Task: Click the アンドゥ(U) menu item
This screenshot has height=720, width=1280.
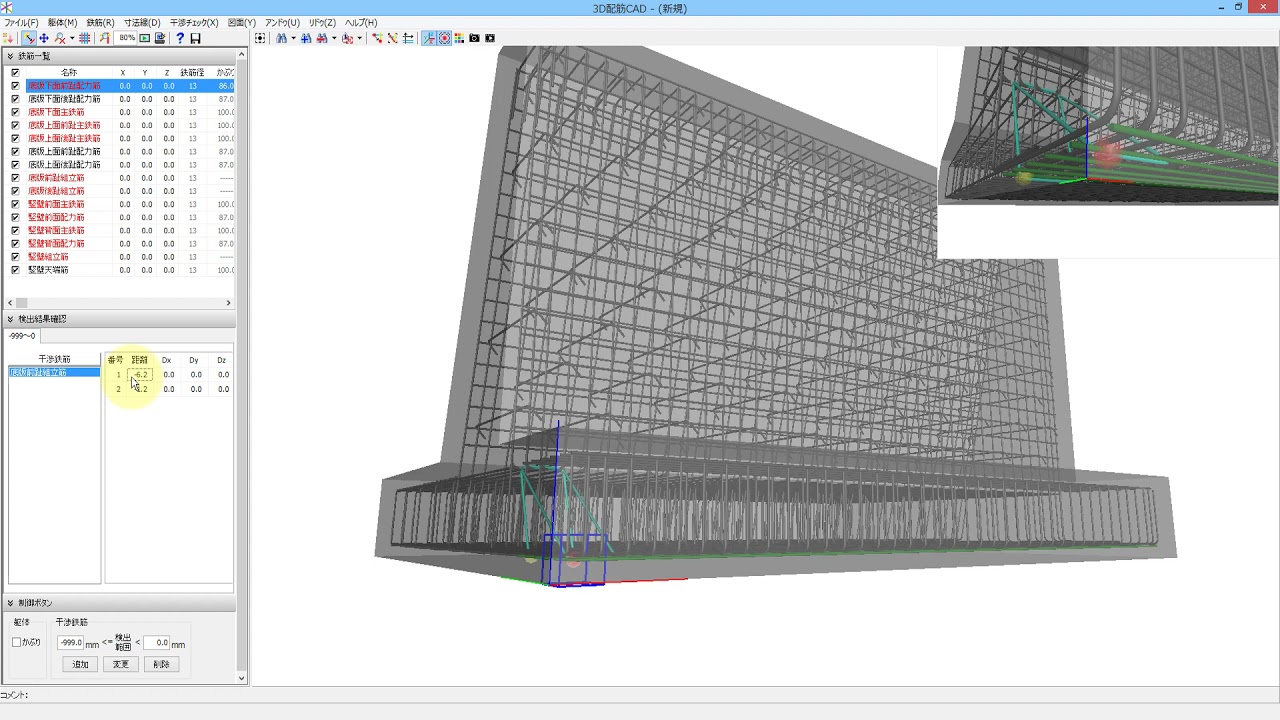Action: click(282, 22)
